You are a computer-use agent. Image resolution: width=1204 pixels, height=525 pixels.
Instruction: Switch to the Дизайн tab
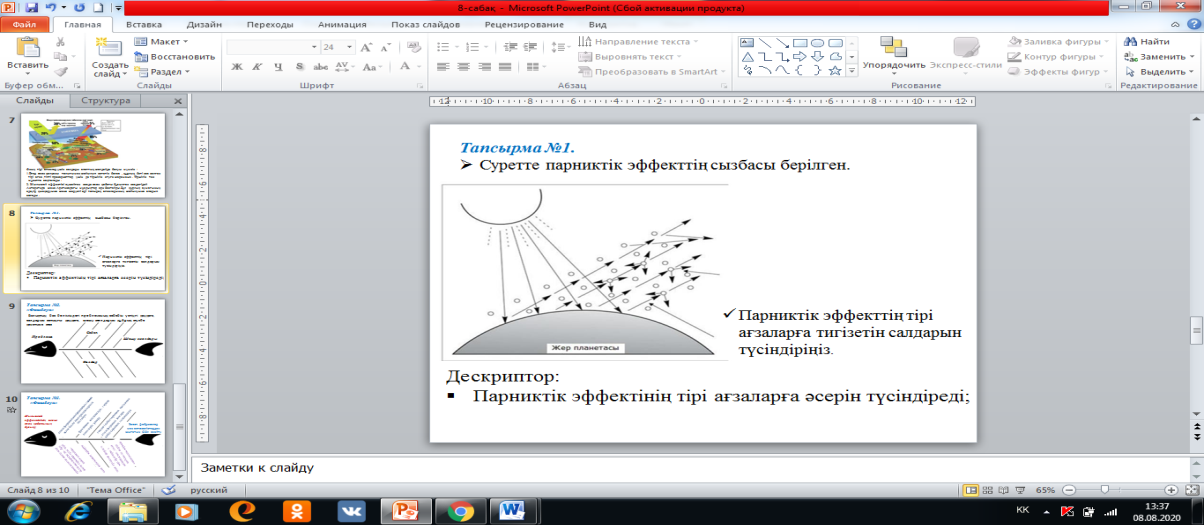click(x=204, y=23)
